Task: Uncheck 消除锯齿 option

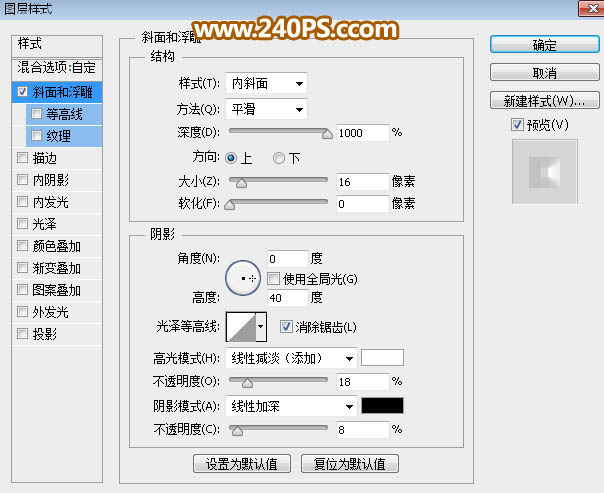Action: coord(286,327)
